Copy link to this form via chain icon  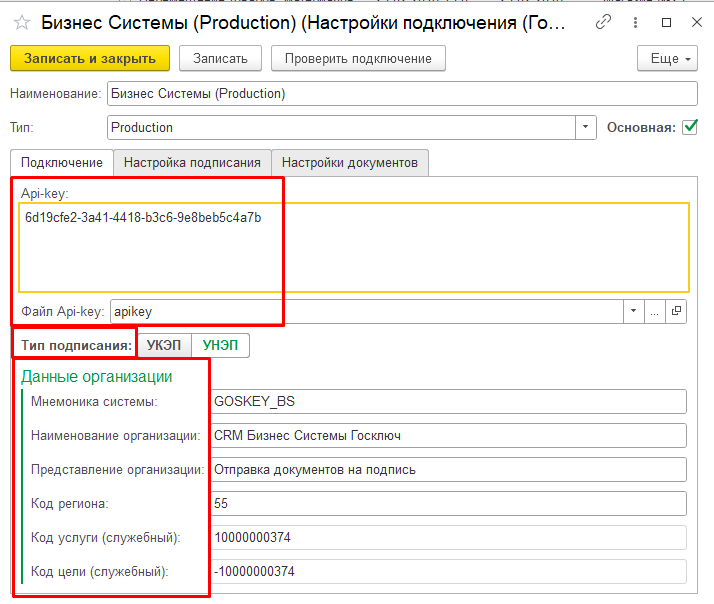point(603,22)
